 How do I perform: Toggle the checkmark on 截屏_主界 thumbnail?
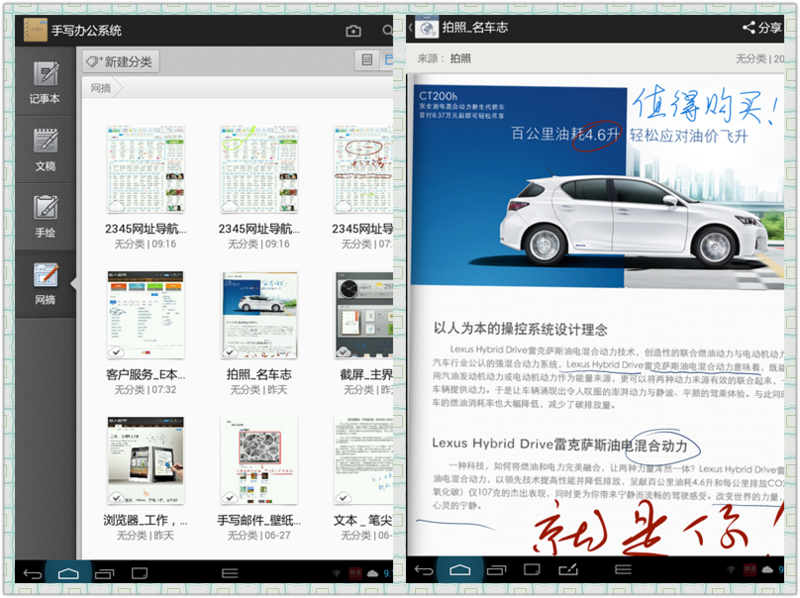click(343, 352)
